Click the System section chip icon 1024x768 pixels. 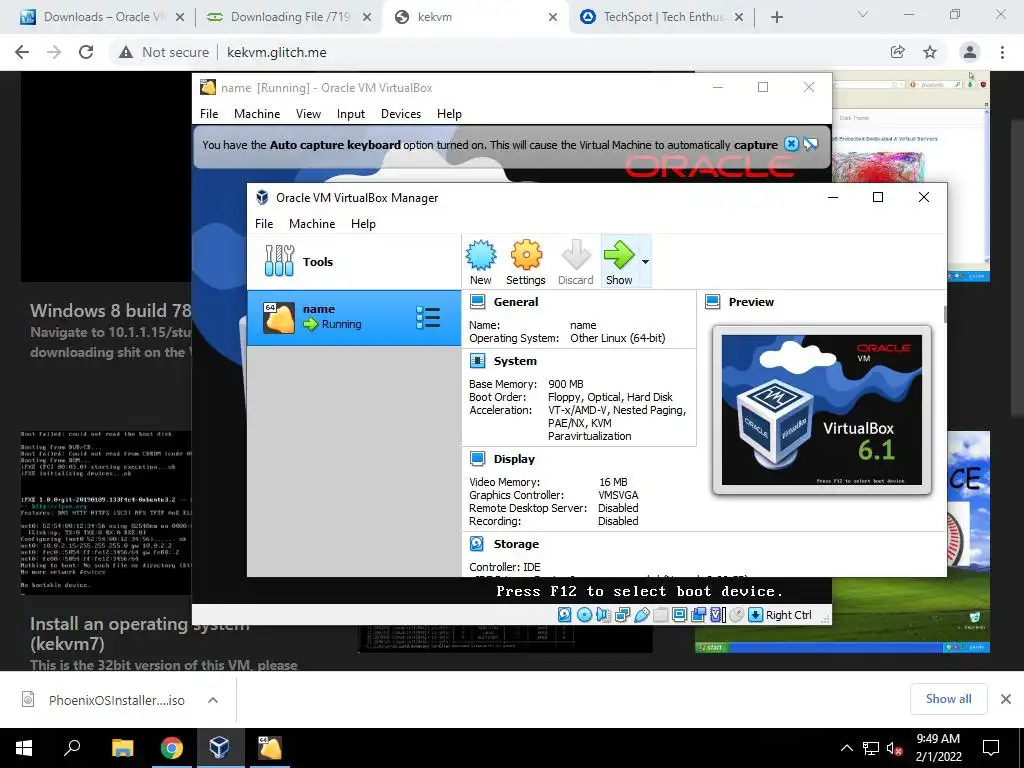[x=477, y=360]
